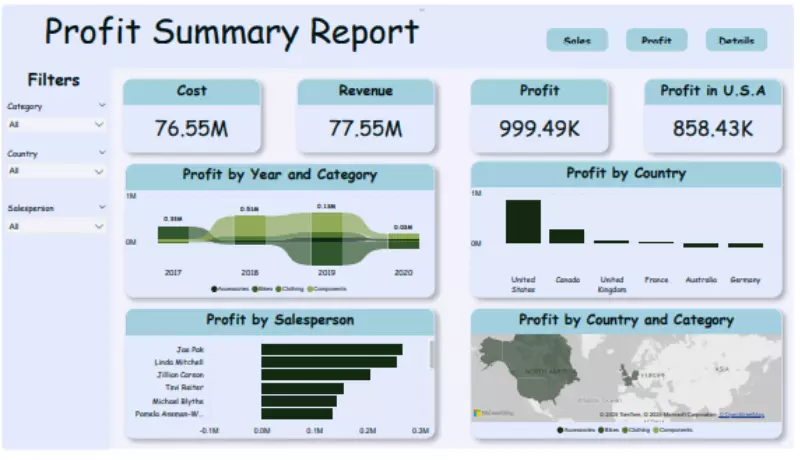Open the OpenStreetMap attribution link

(741, 415)
